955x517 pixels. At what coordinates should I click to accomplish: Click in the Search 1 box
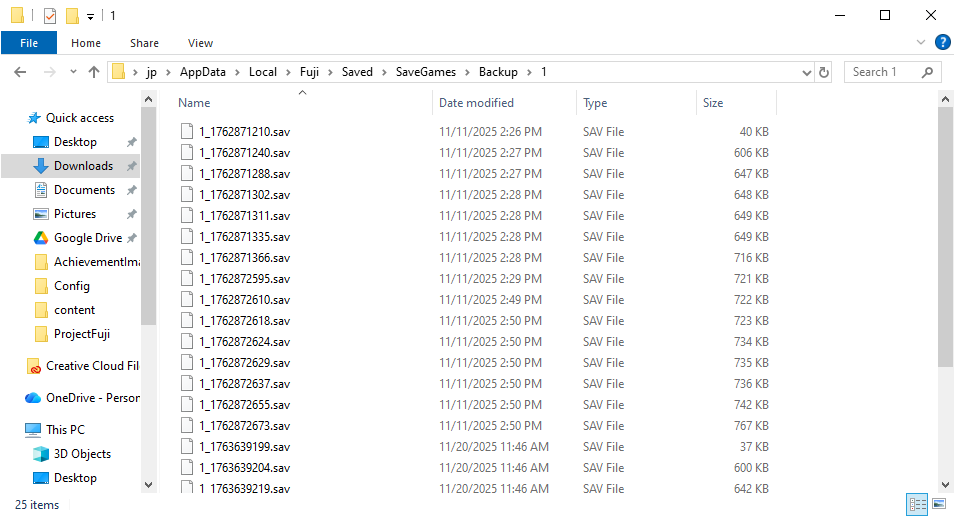tap(883, 72)
